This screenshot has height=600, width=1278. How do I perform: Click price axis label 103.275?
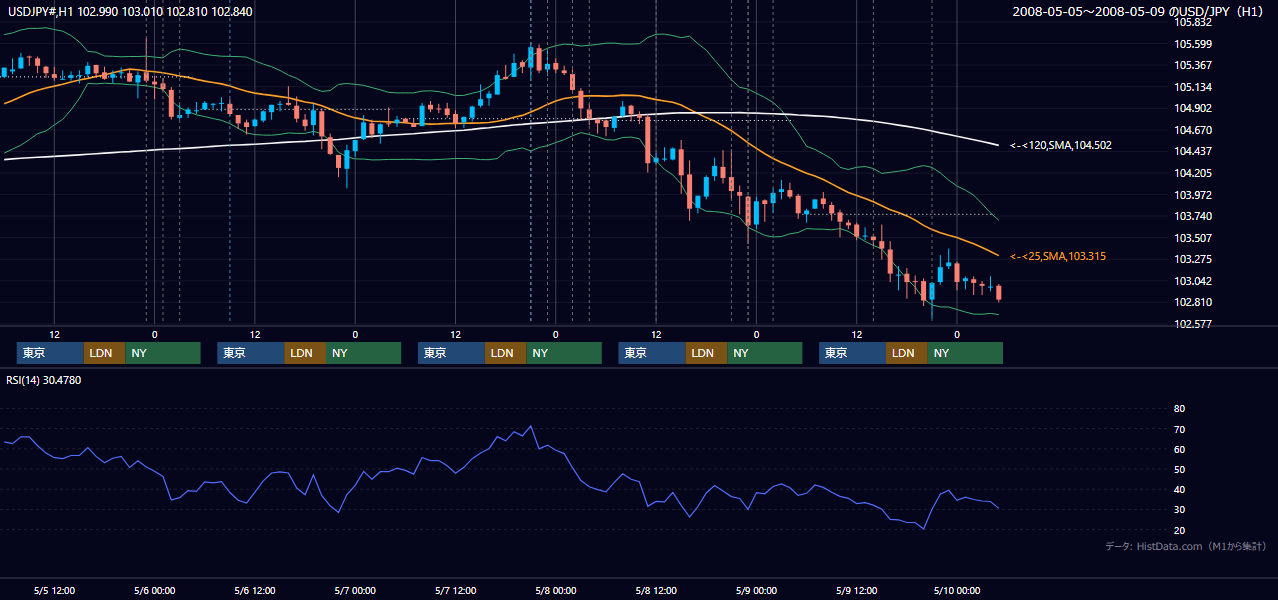click(1193, 260)
